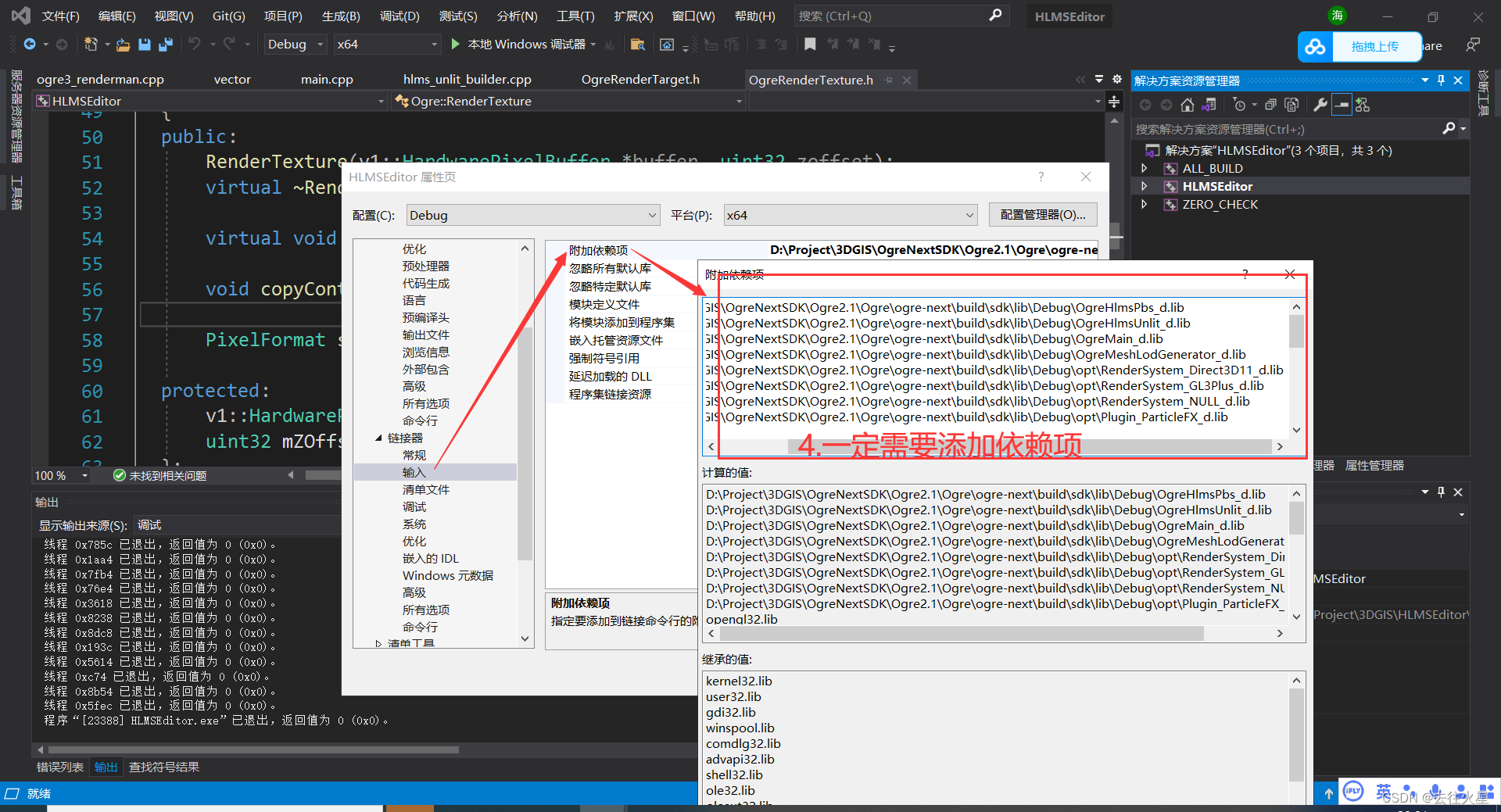The image size is (1501, 812).
Task: Open the Ogre::RenderTexture class dropdown
Action: coord(568,101)
